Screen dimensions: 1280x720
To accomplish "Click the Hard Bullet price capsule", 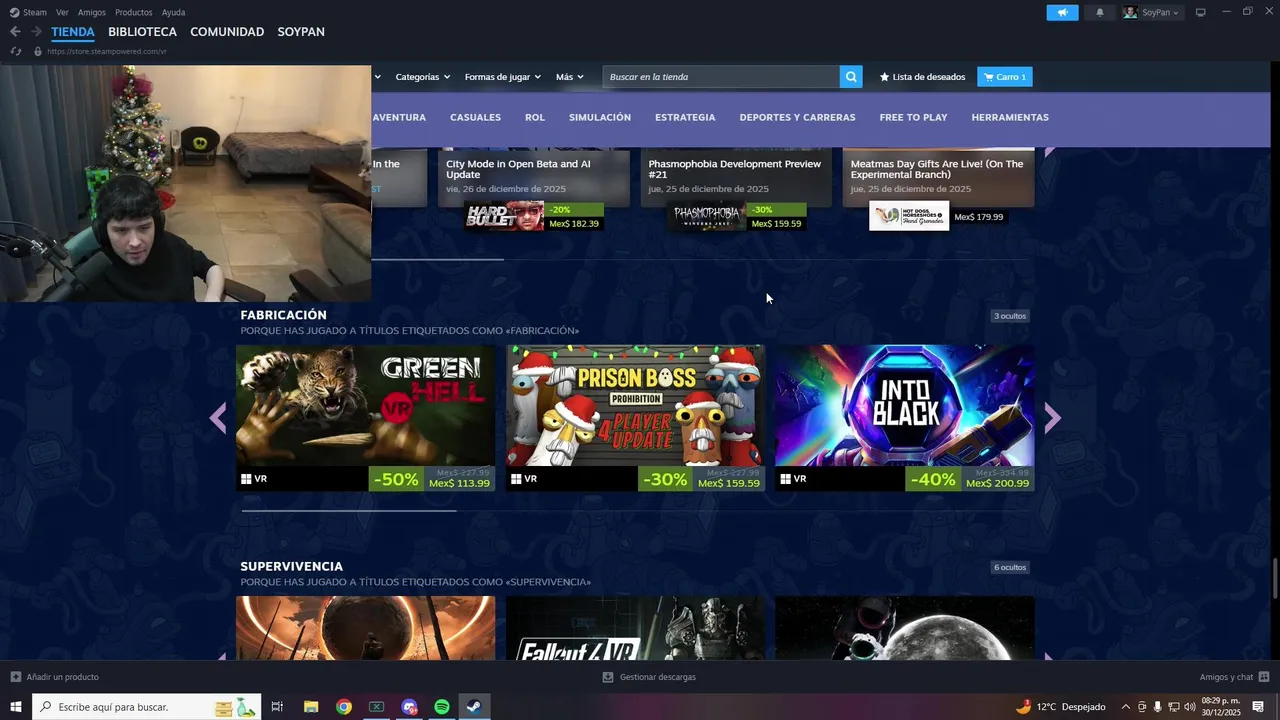I will 534,216.
